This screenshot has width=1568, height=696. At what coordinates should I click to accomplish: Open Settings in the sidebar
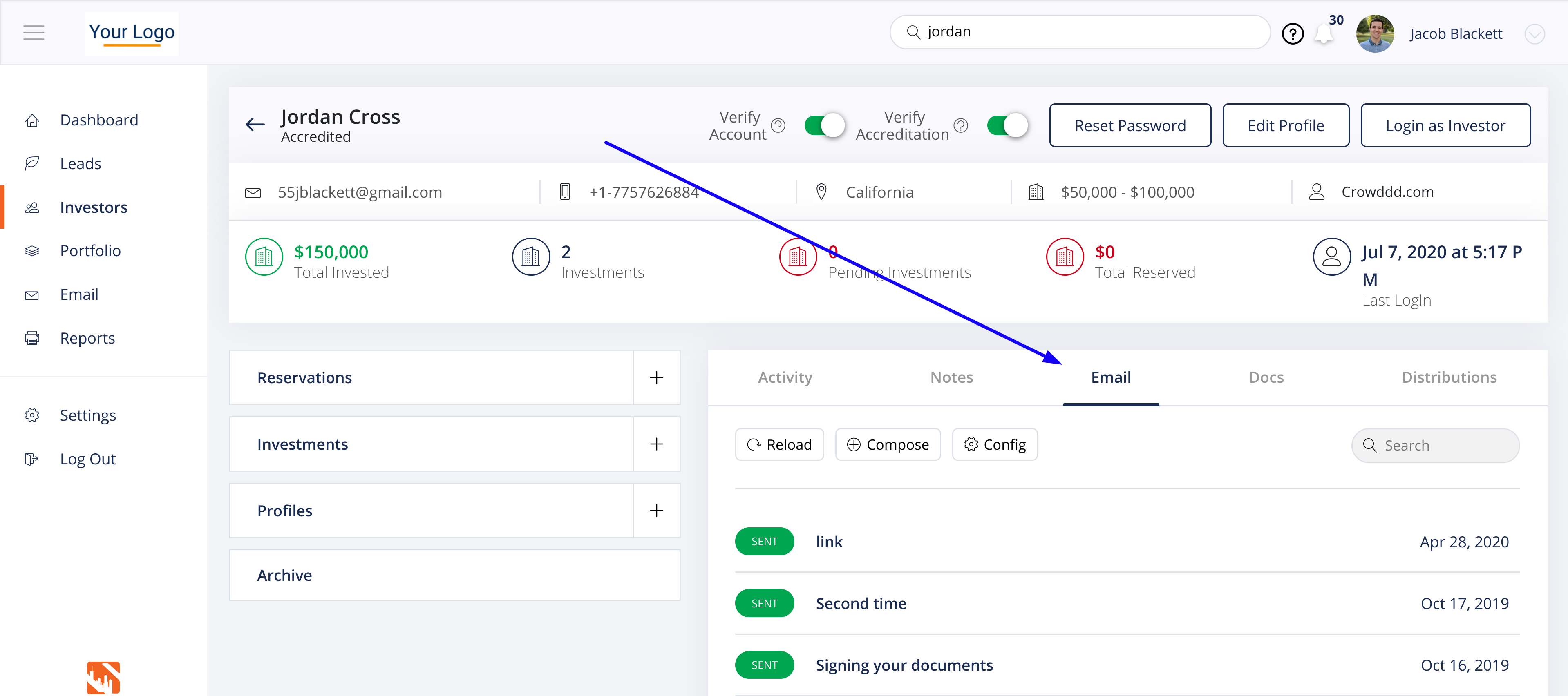(x=87, y=415)
